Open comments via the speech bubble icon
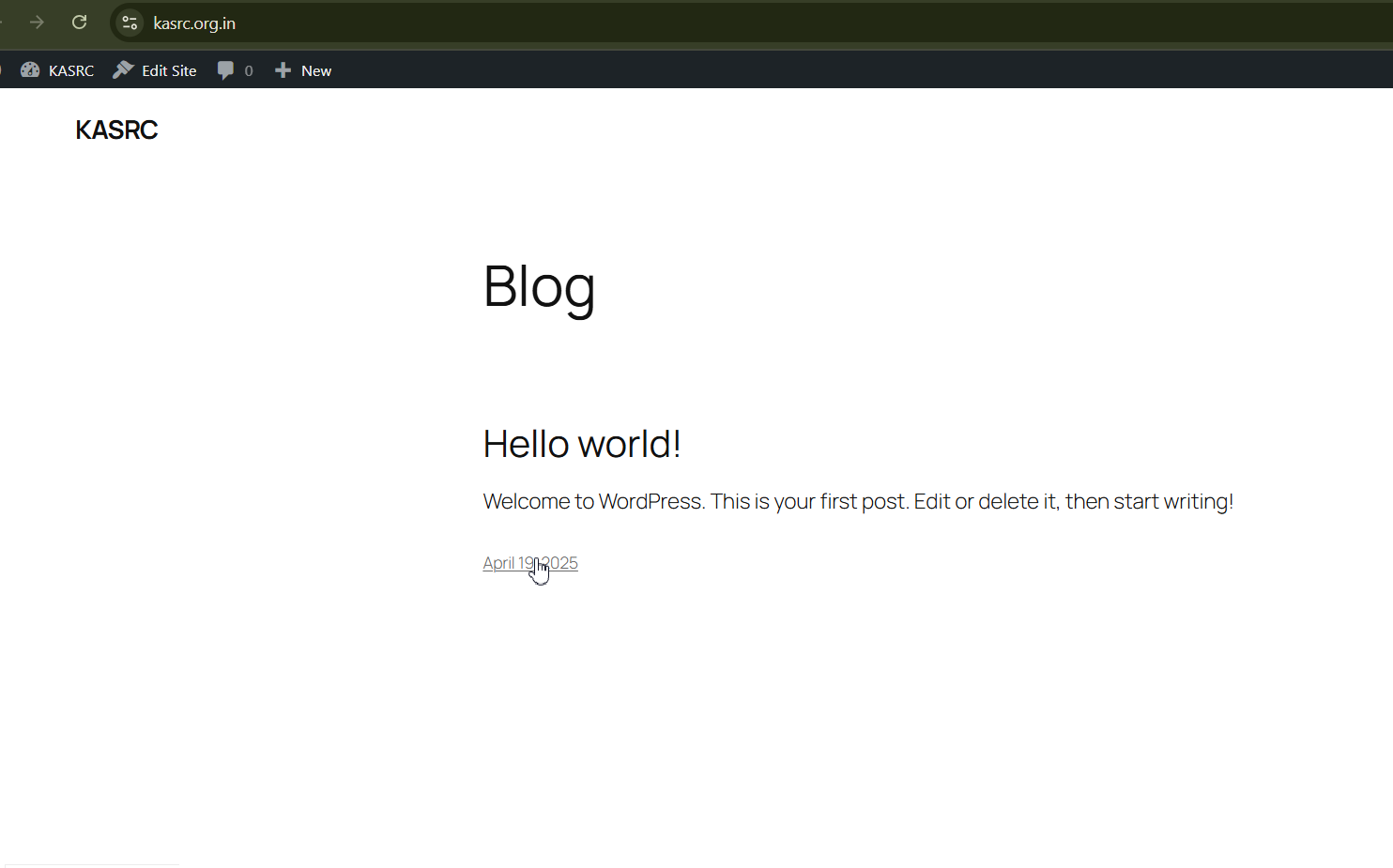1393x868 pixels. [x=225, y=70]
